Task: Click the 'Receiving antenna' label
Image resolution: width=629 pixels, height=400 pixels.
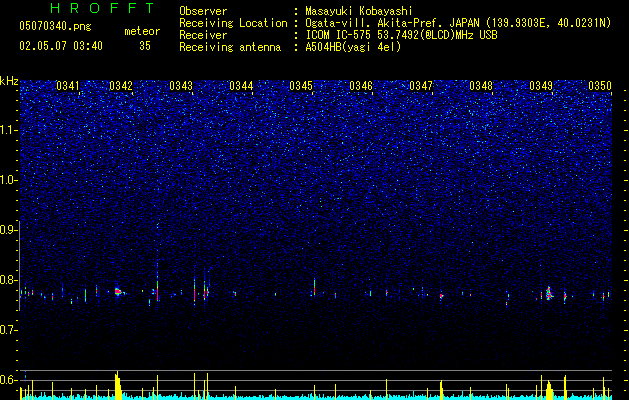Action: pyautogui.click(x=230, y=47)
